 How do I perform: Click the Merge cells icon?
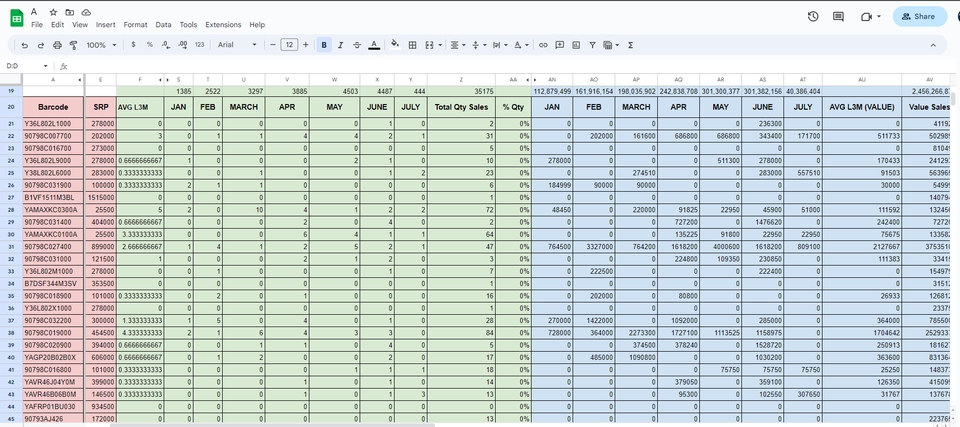pyautogui.click(x=429, y=45)
